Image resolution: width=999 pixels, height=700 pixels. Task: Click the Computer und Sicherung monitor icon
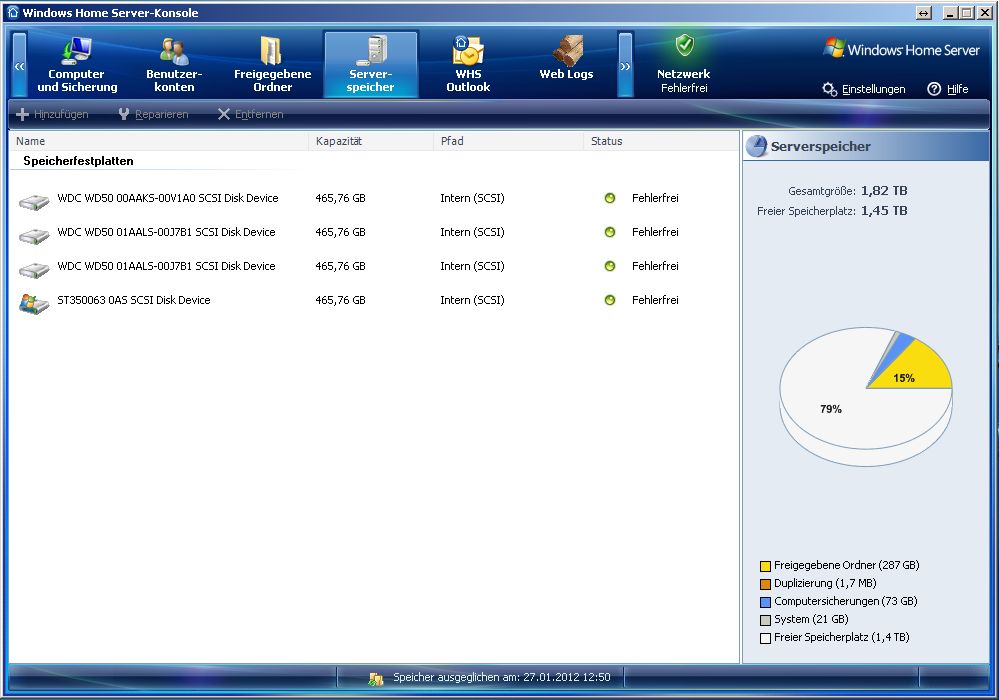pyautogui.click(x=77, y=50)
